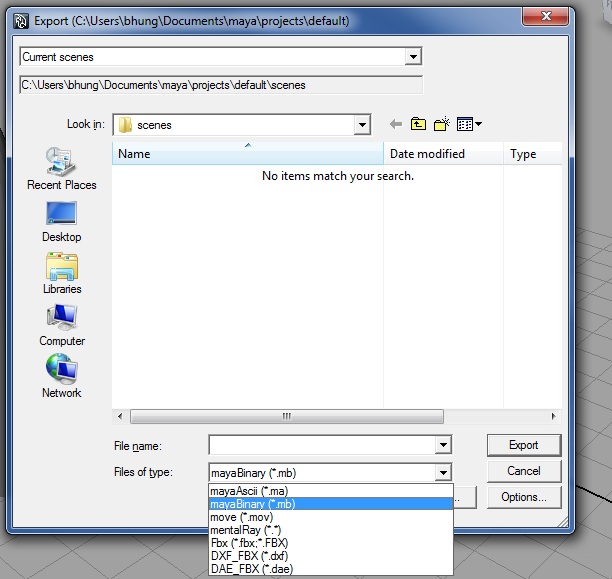This screenshot has height=579, width=612.
Task: Select mayaAscii (*.ma) file type
Action: click(248, 491)
